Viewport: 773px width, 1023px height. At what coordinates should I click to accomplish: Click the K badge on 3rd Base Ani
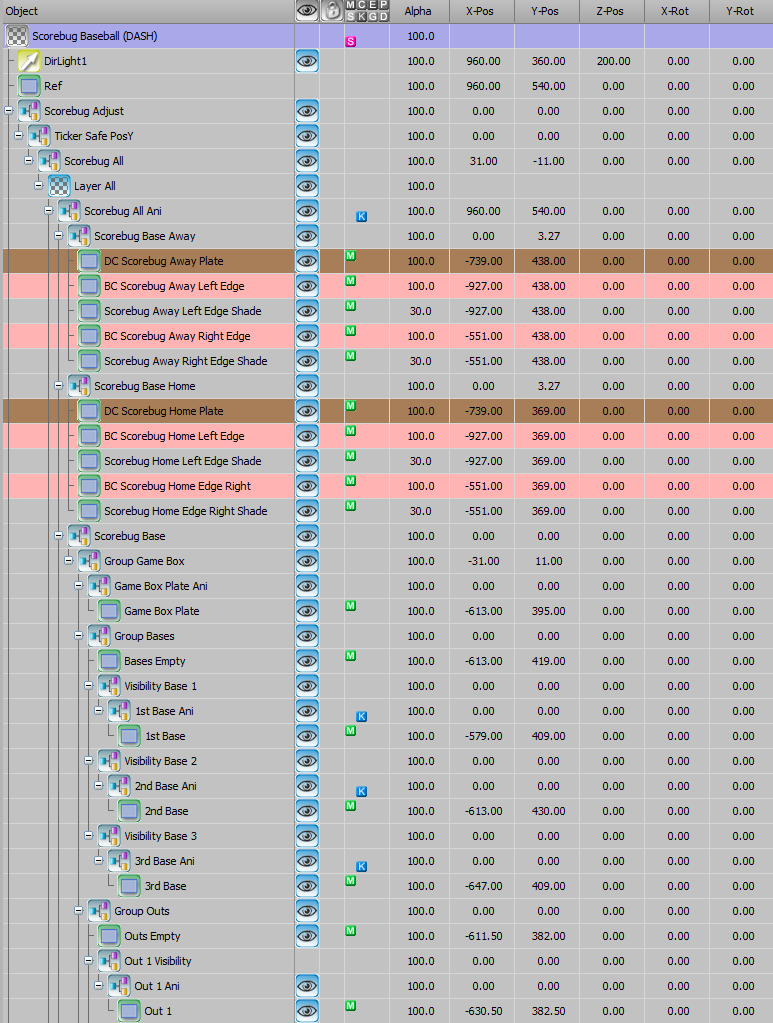(x=361, y=866)
